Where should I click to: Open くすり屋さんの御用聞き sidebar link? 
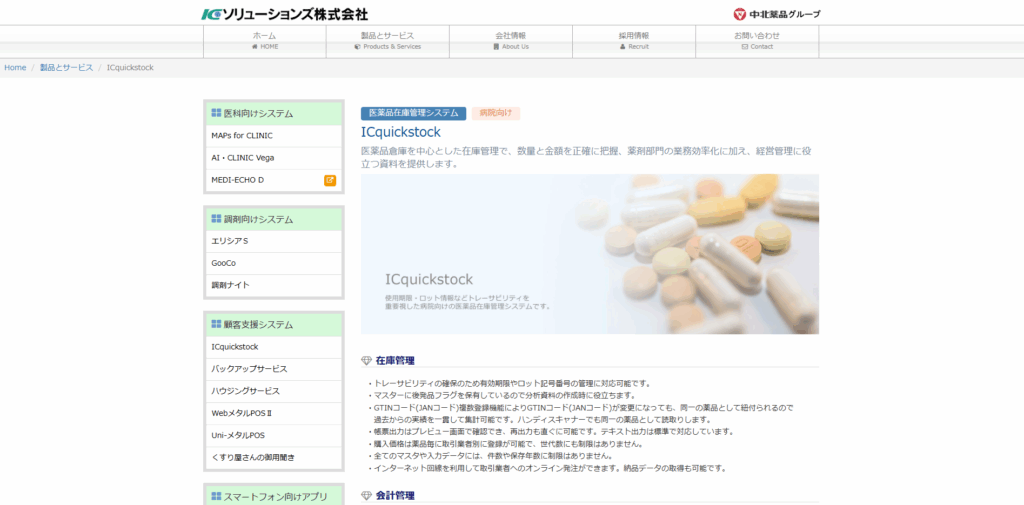pos(274,457)
